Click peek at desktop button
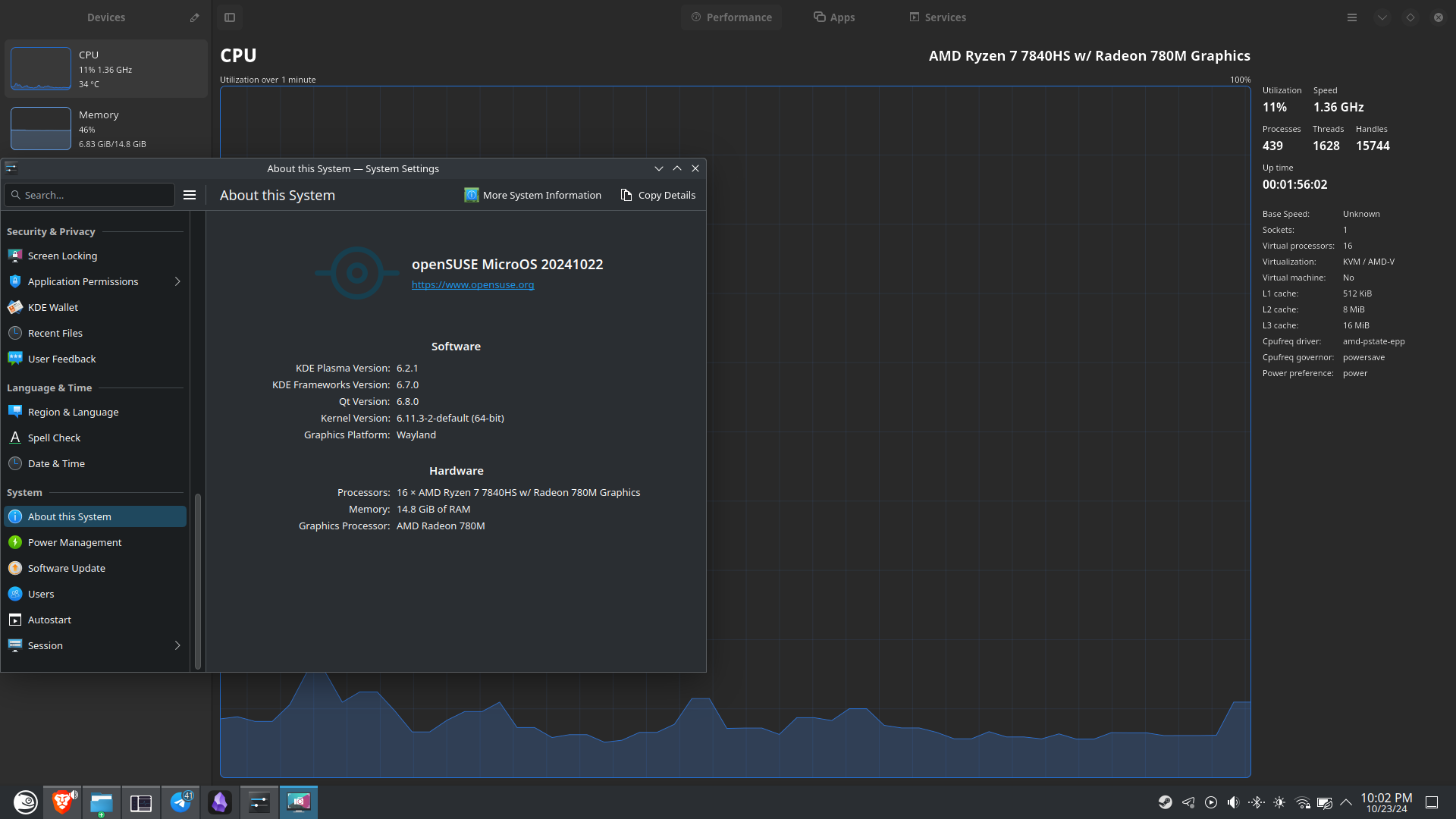 (x=1432, y=802)
